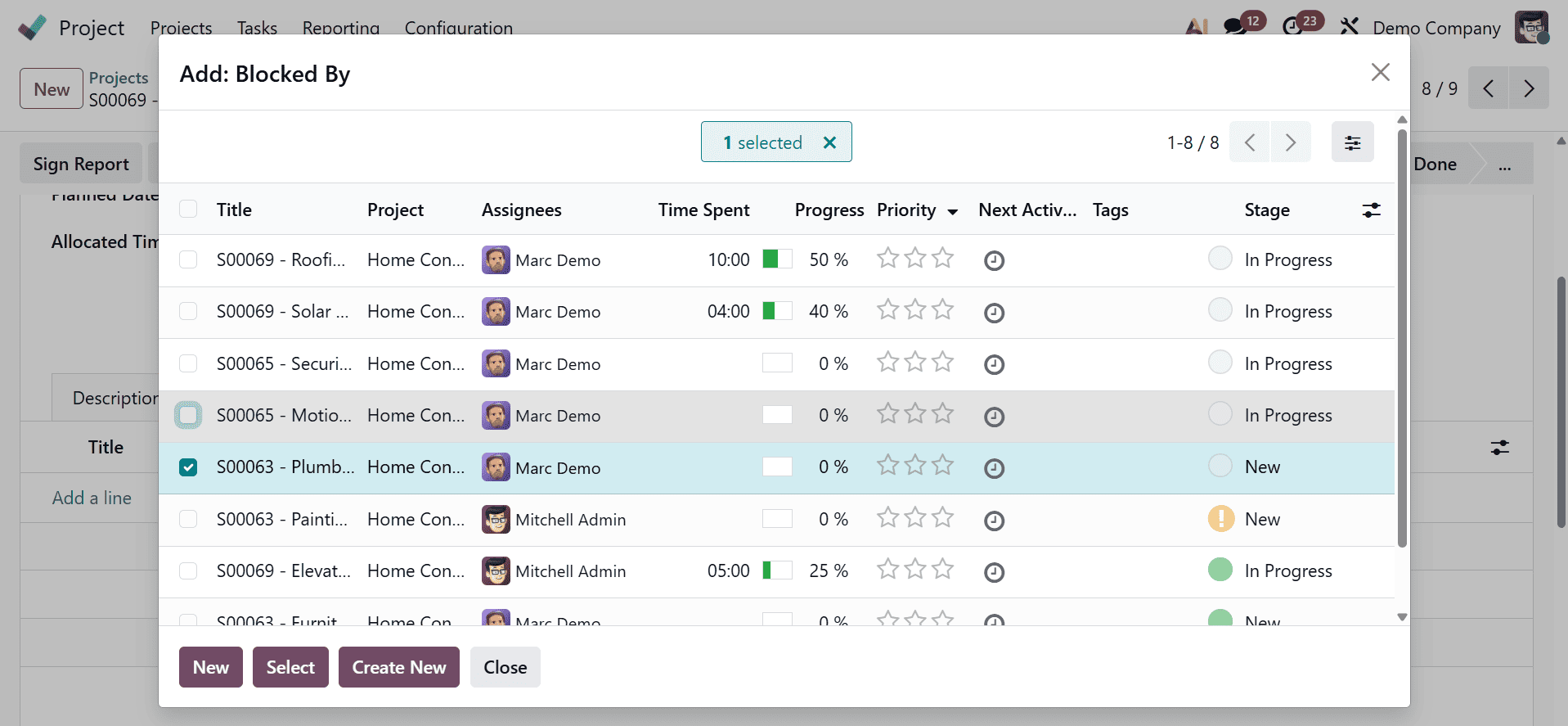Go to previous page in dialog pager
Screen dimensions: 1568x726
(1250, 142)
